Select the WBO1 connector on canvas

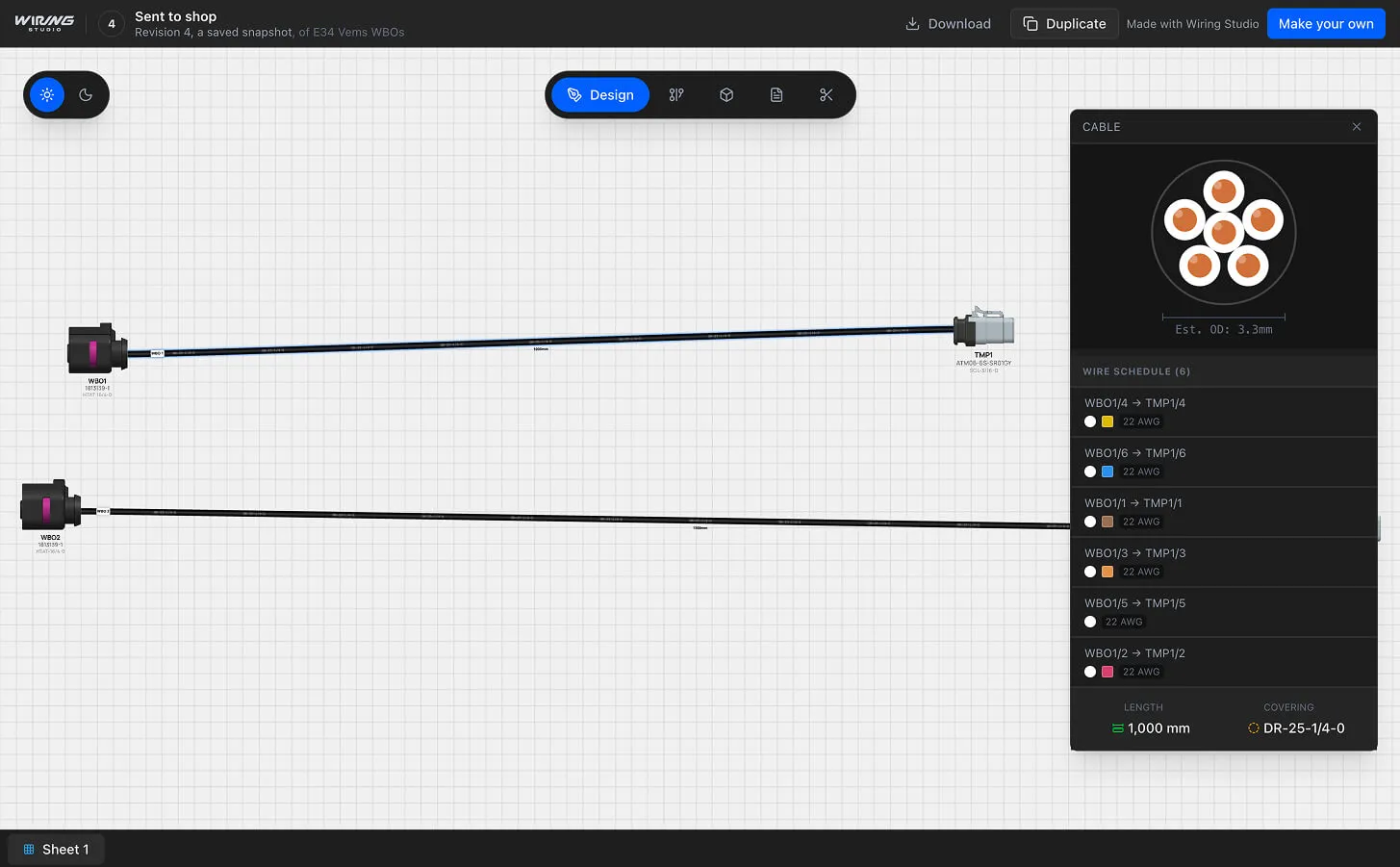pyautogui.click(x=97, y=349)
